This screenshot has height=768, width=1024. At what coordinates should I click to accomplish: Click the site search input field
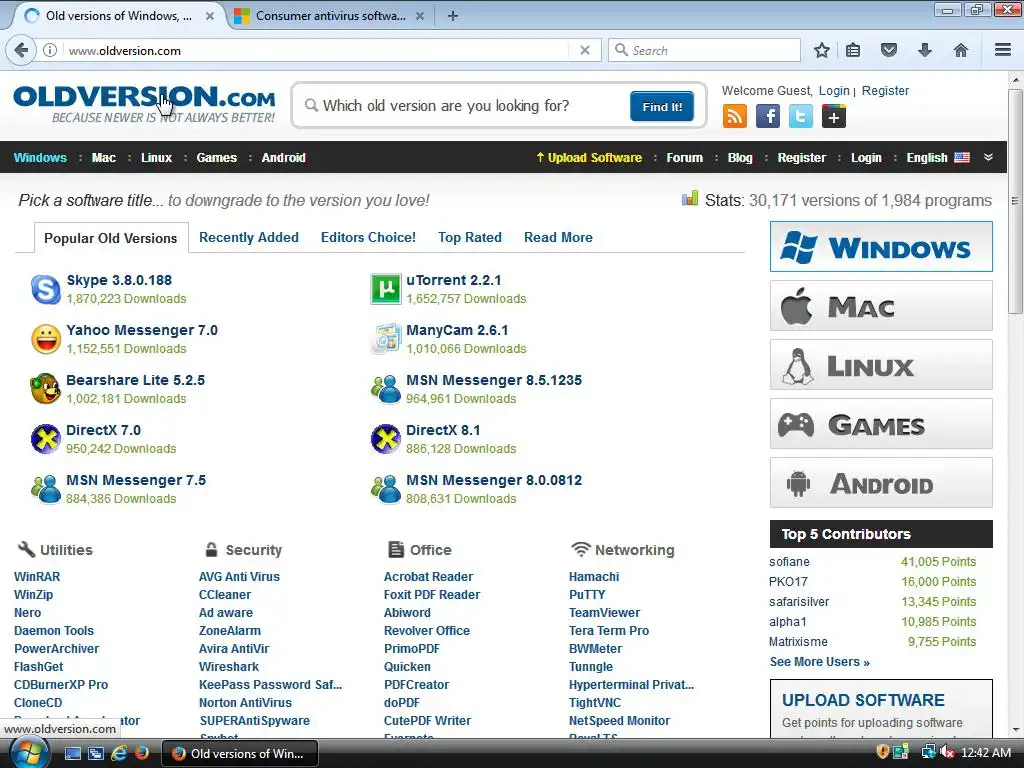[x=467, y=106]
